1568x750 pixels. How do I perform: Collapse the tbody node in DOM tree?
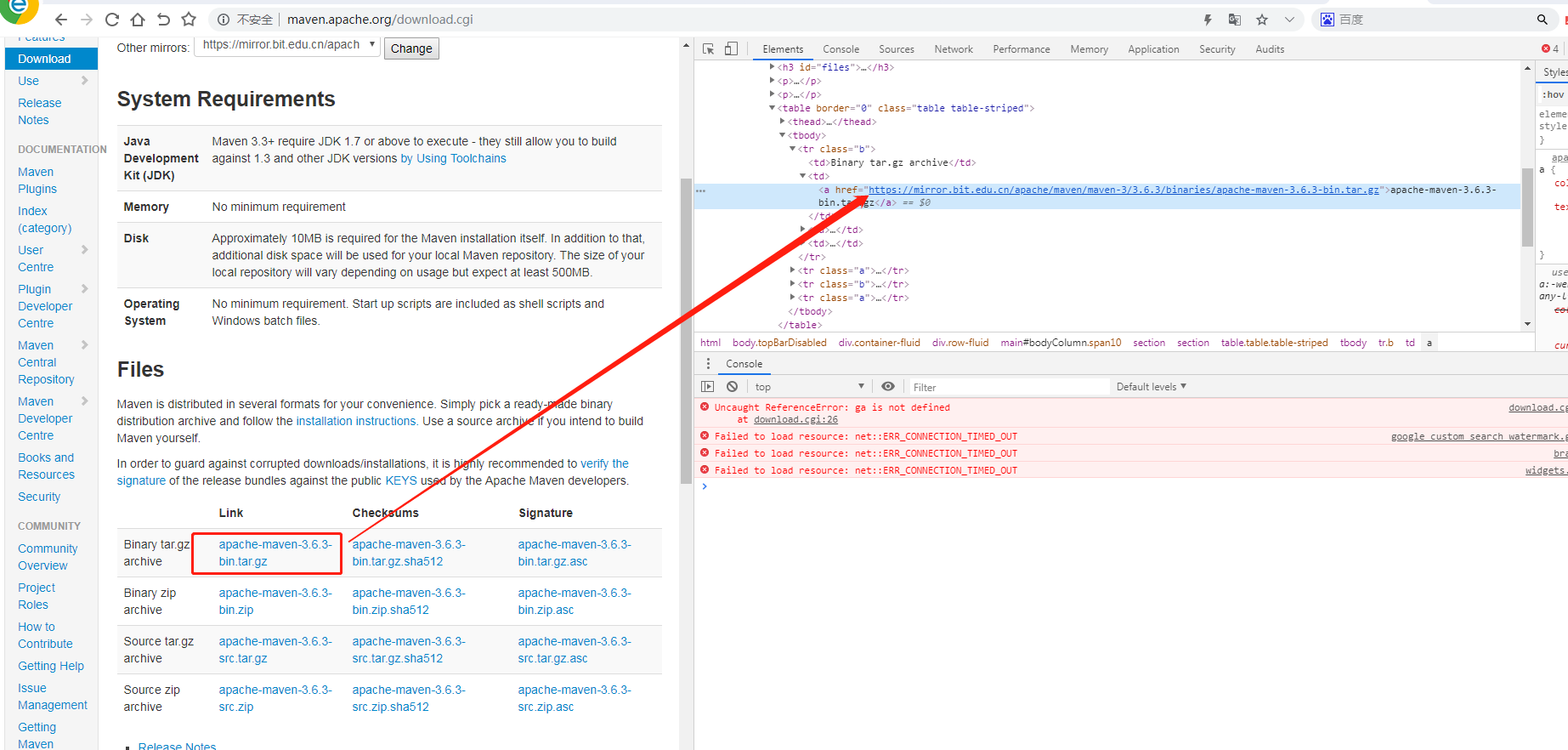(783, 135)
